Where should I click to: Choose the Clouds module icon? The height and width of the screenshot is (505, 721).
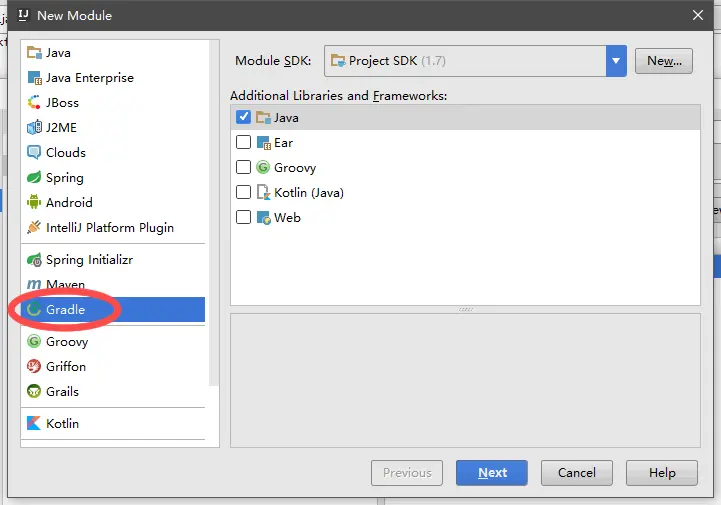34,152
